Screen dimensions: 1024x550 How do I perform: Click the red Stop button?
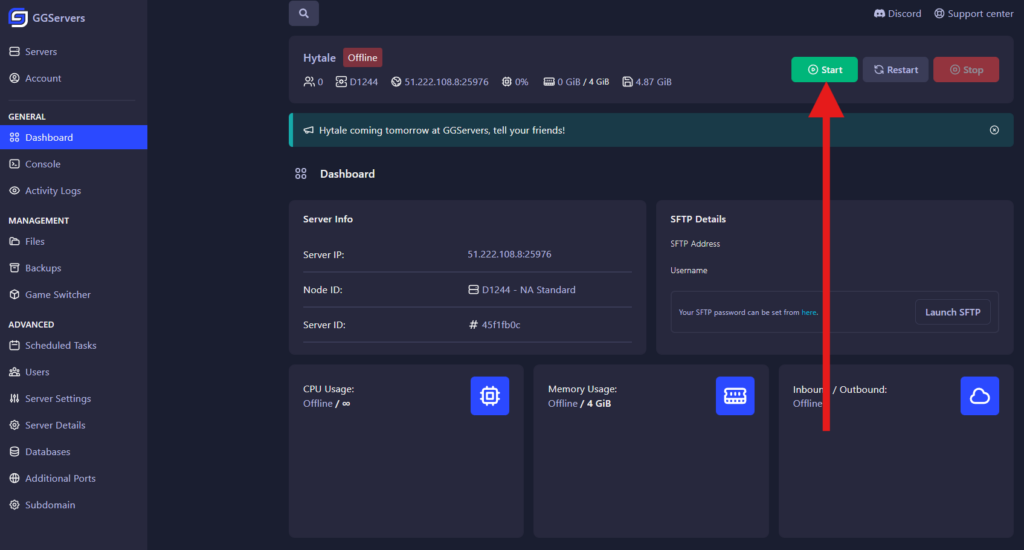click(x=966, y=70)
